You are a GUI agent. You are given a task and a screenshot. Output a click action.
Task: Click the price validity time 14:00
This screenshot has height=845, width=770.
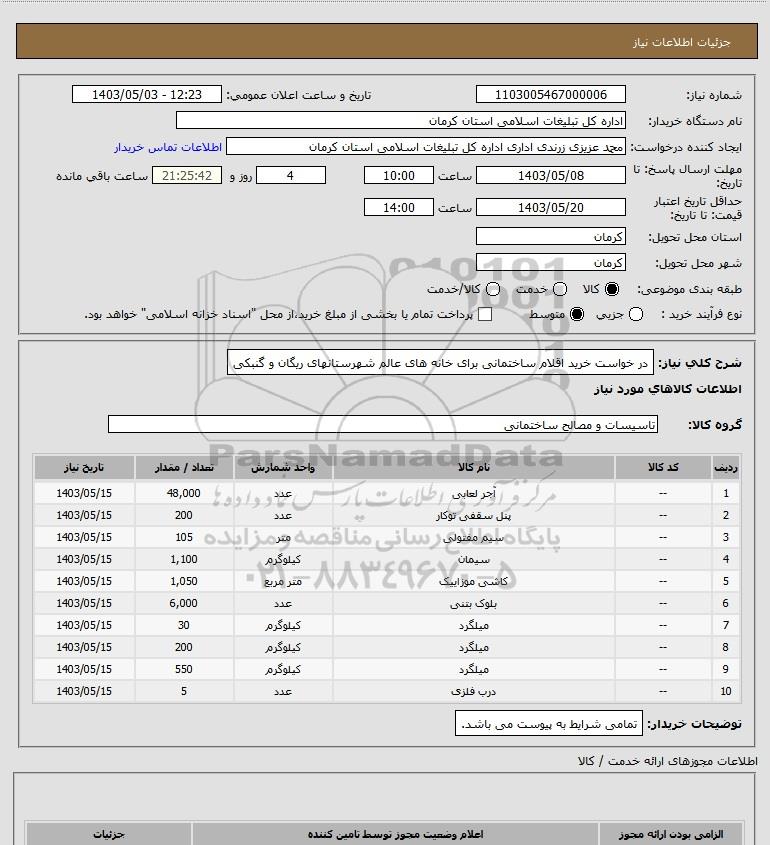point(399,207)
